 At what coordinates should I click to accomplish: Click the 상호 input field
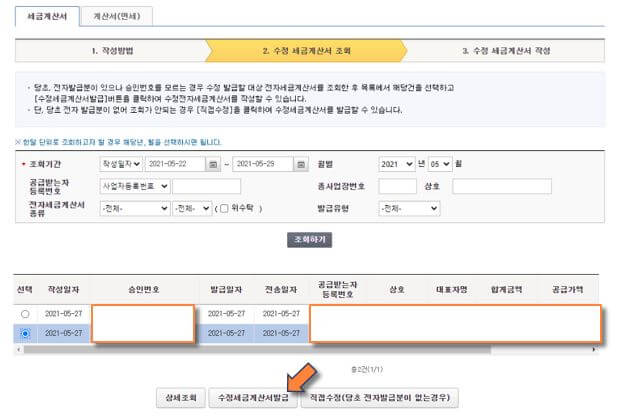click(502, 186)
